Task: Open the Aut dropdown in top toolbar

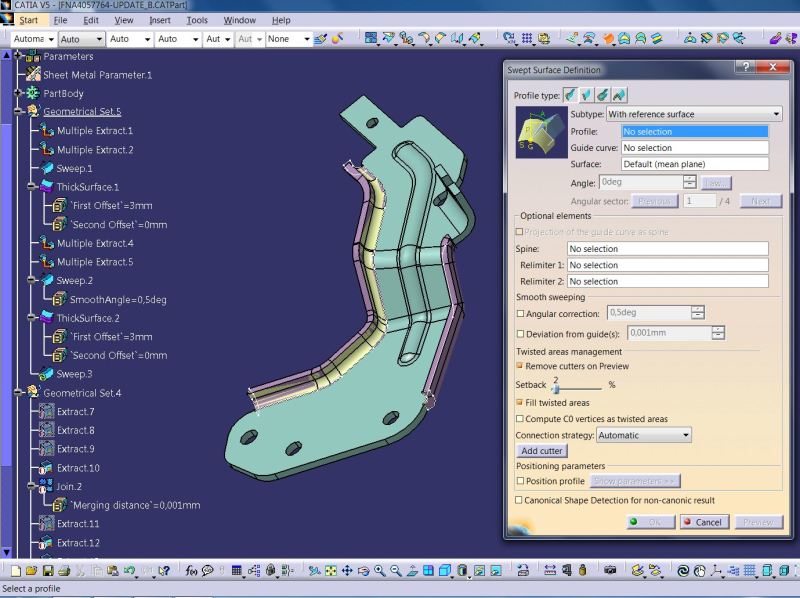Action: point(218,39)
